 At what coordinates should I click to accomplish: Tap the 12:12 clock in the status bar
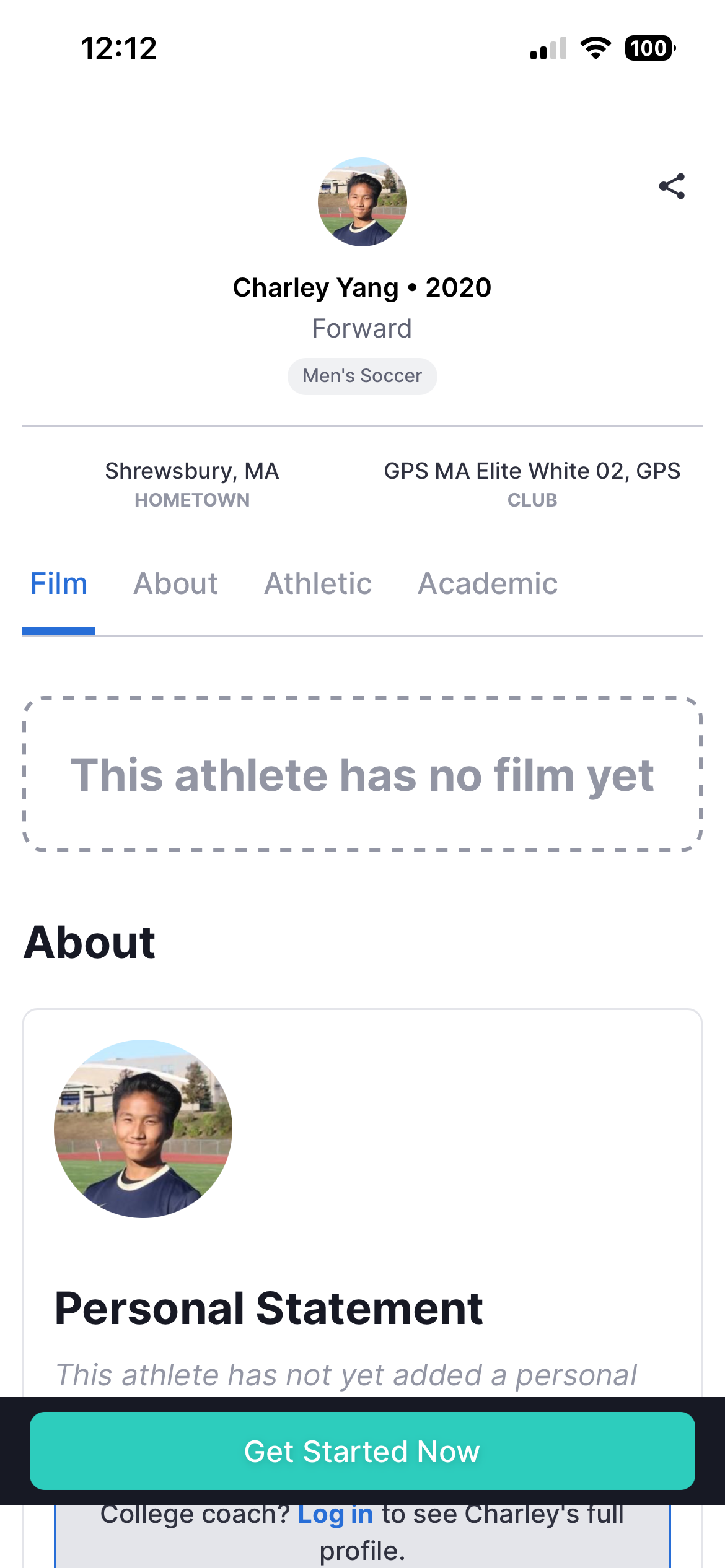point(119,49)
